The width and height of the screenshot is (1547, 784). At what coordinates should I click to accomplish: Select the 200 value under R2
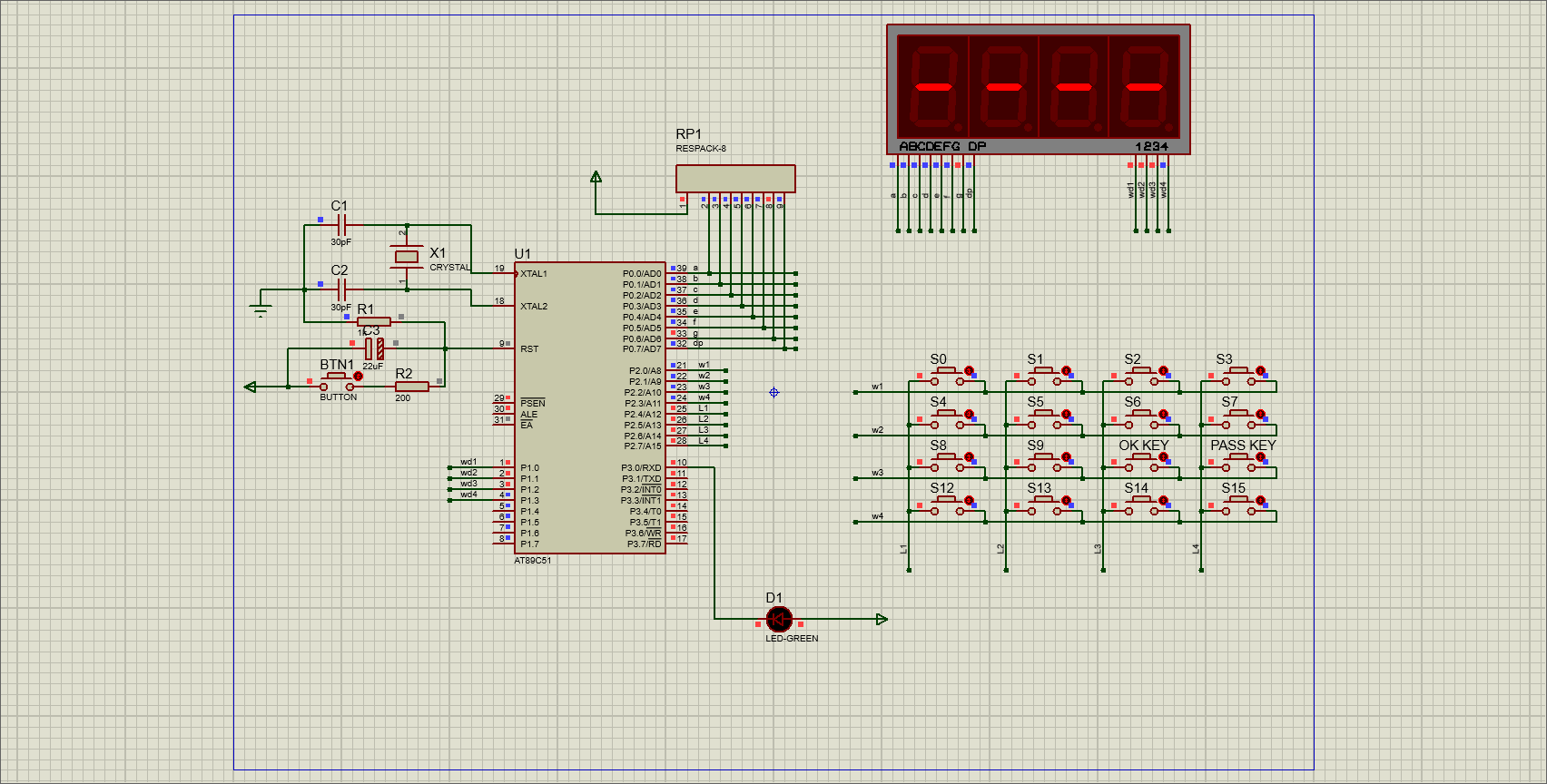click(403, 398)
